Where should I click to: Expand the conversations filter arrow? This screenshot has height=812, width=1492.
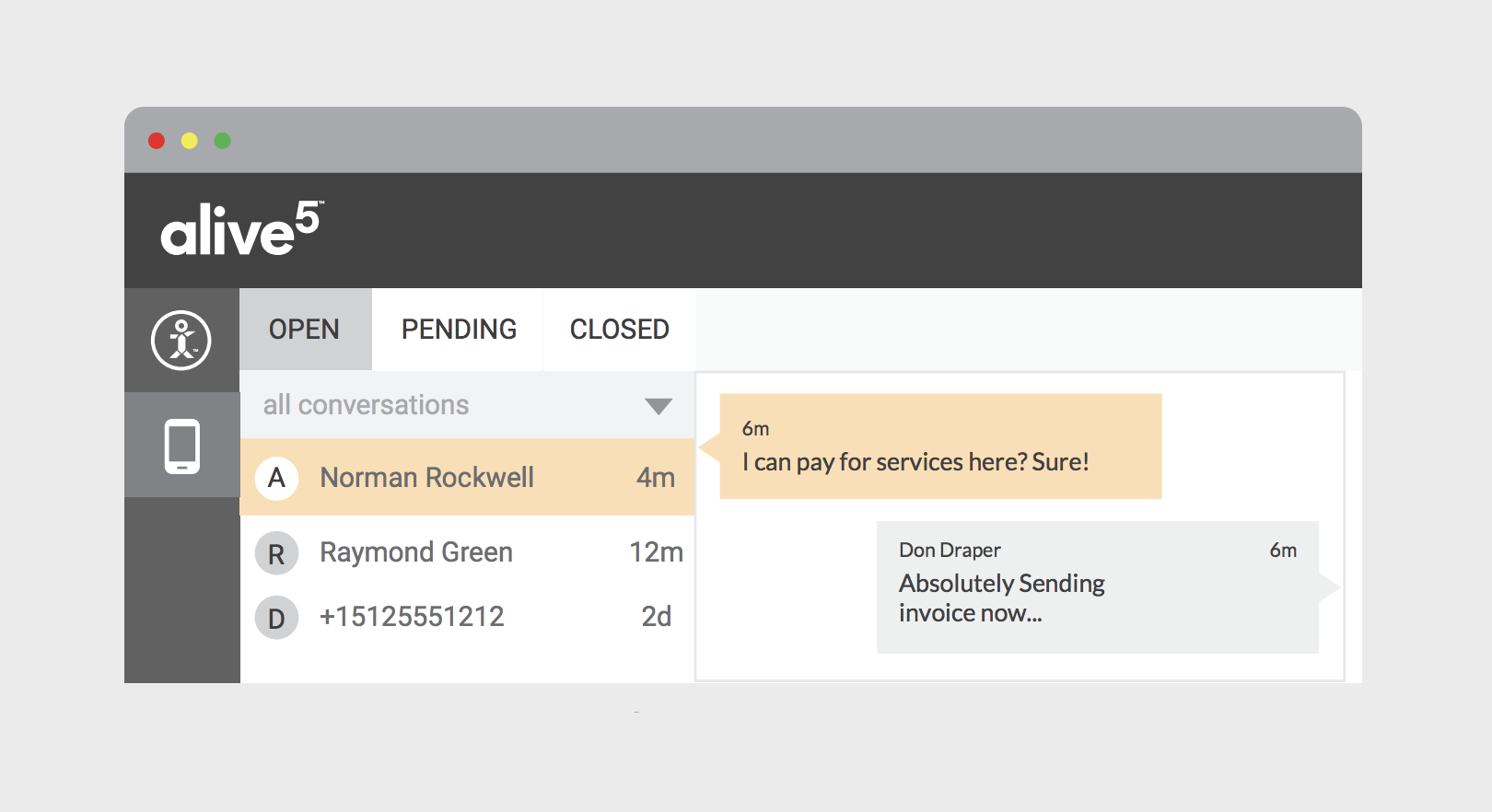tap(659, 406)
